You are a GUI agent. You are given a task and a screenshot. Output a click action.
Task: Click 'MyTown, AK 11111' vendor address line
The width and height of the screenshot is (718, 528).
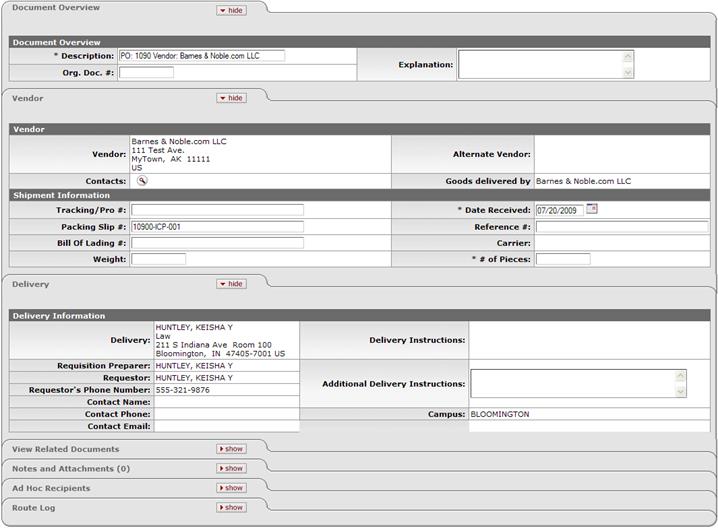click(171, 159)
